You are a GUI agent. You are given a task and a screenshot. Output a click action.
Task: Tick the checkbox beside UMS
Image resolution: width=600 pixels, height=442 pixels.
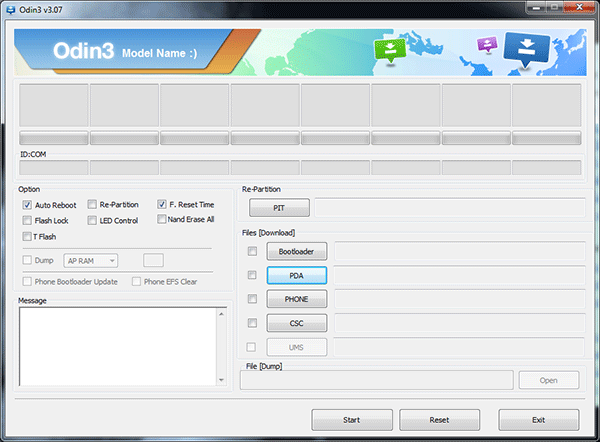[251, 347]
